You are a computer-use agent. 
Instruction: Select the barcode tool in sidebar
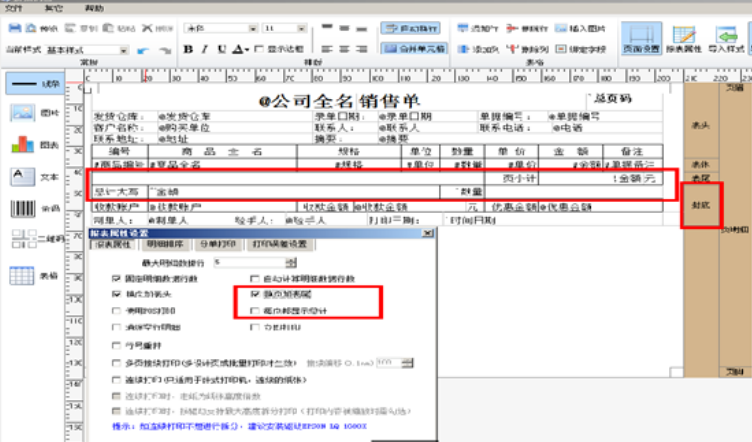click(24, 209)
